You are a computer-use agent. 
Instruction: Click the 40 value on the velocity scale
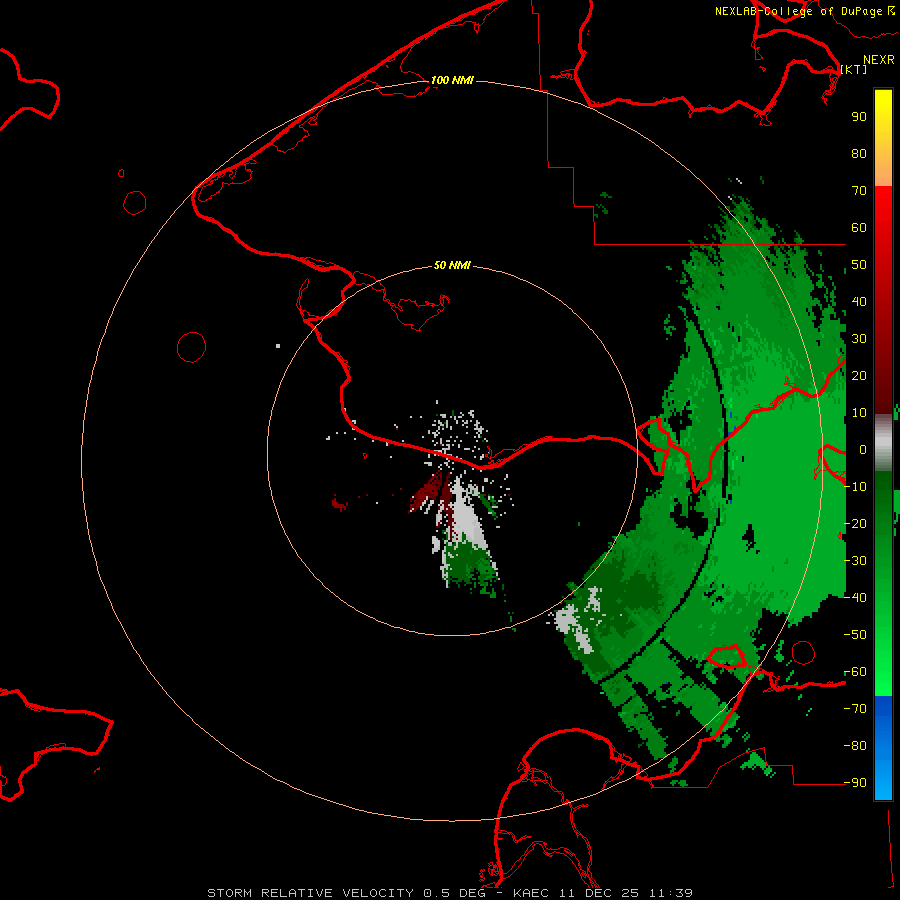coord(859,302)
